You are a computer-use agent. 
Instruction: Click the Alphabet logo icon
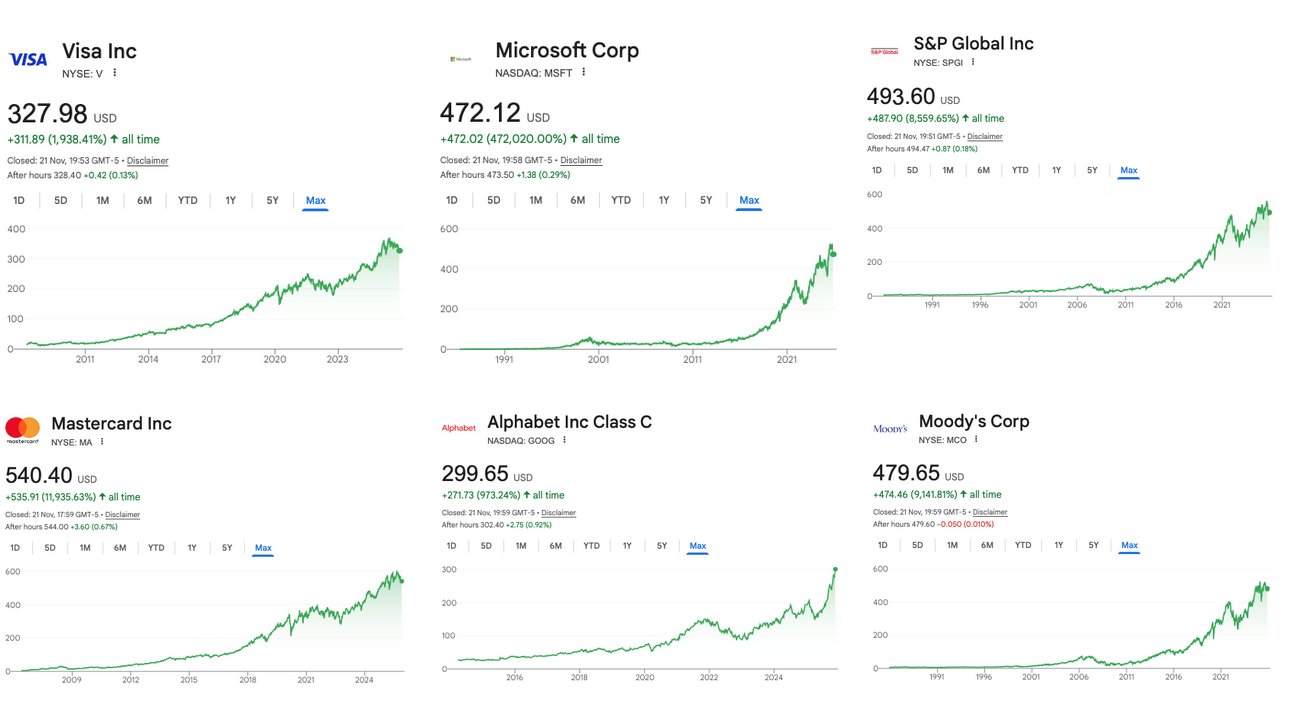coord(459,428)
